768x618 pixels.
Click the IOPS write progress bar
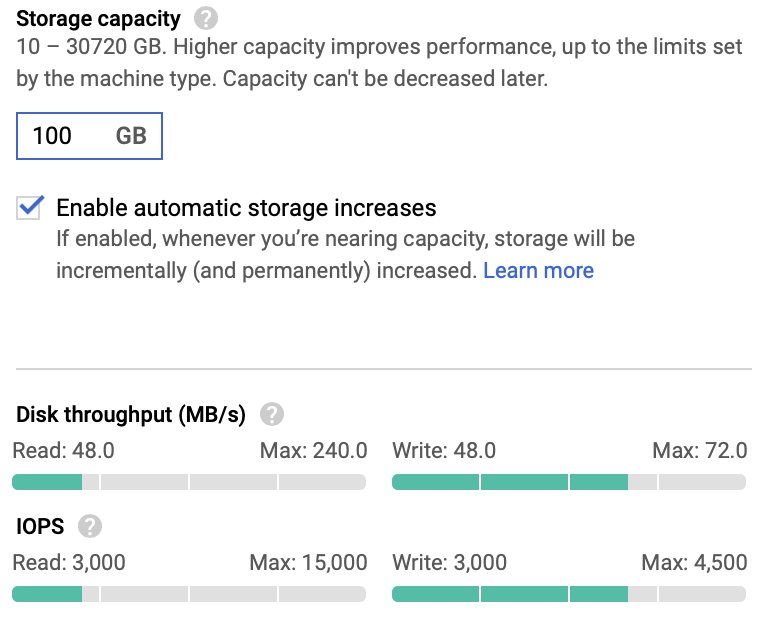click(x=568, y=595)
